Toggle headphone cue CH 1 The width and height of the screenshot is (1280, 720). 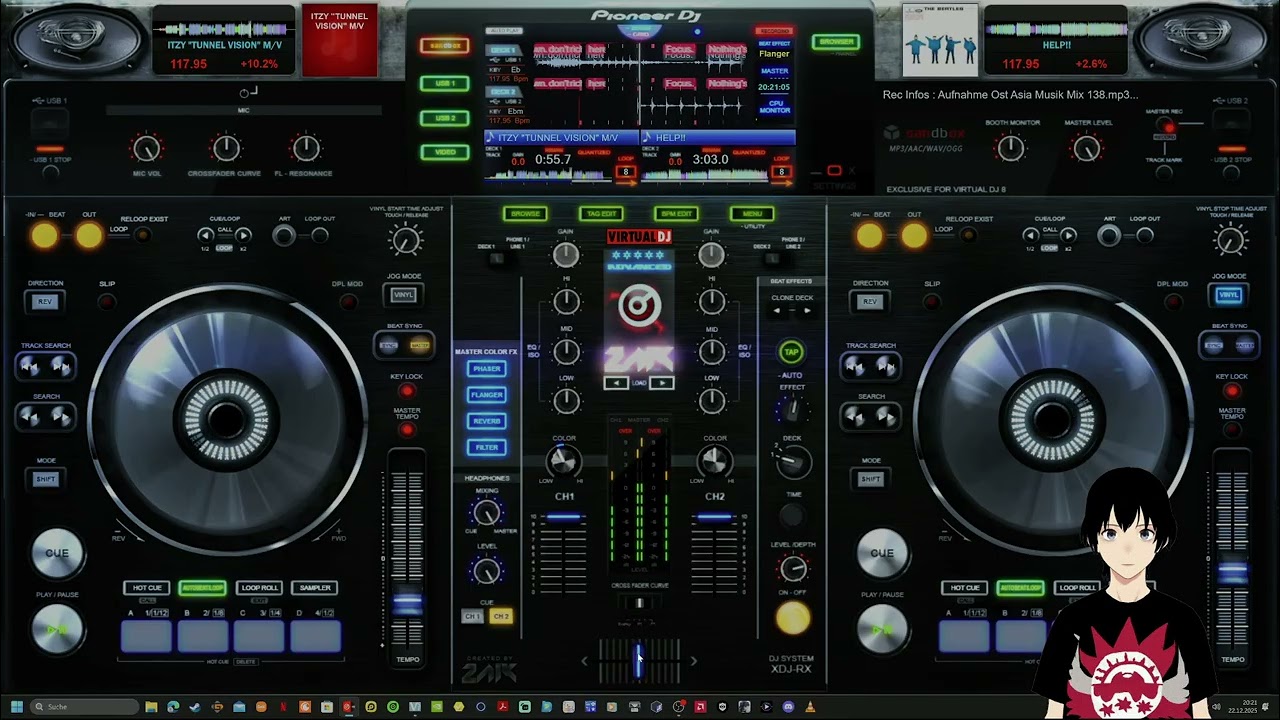click(x=472, y=616)
